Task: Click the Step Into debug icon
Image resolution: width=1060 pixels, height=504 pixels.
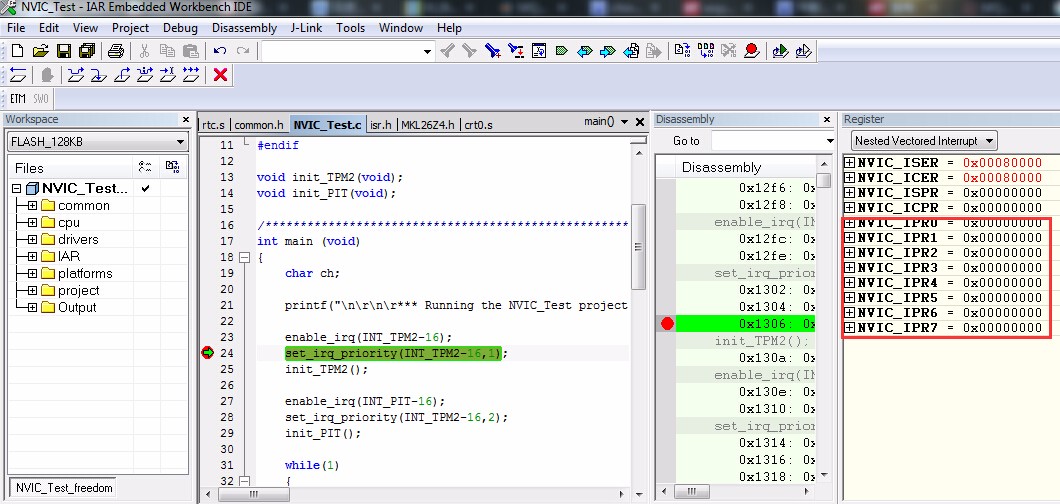Action: 99,74
